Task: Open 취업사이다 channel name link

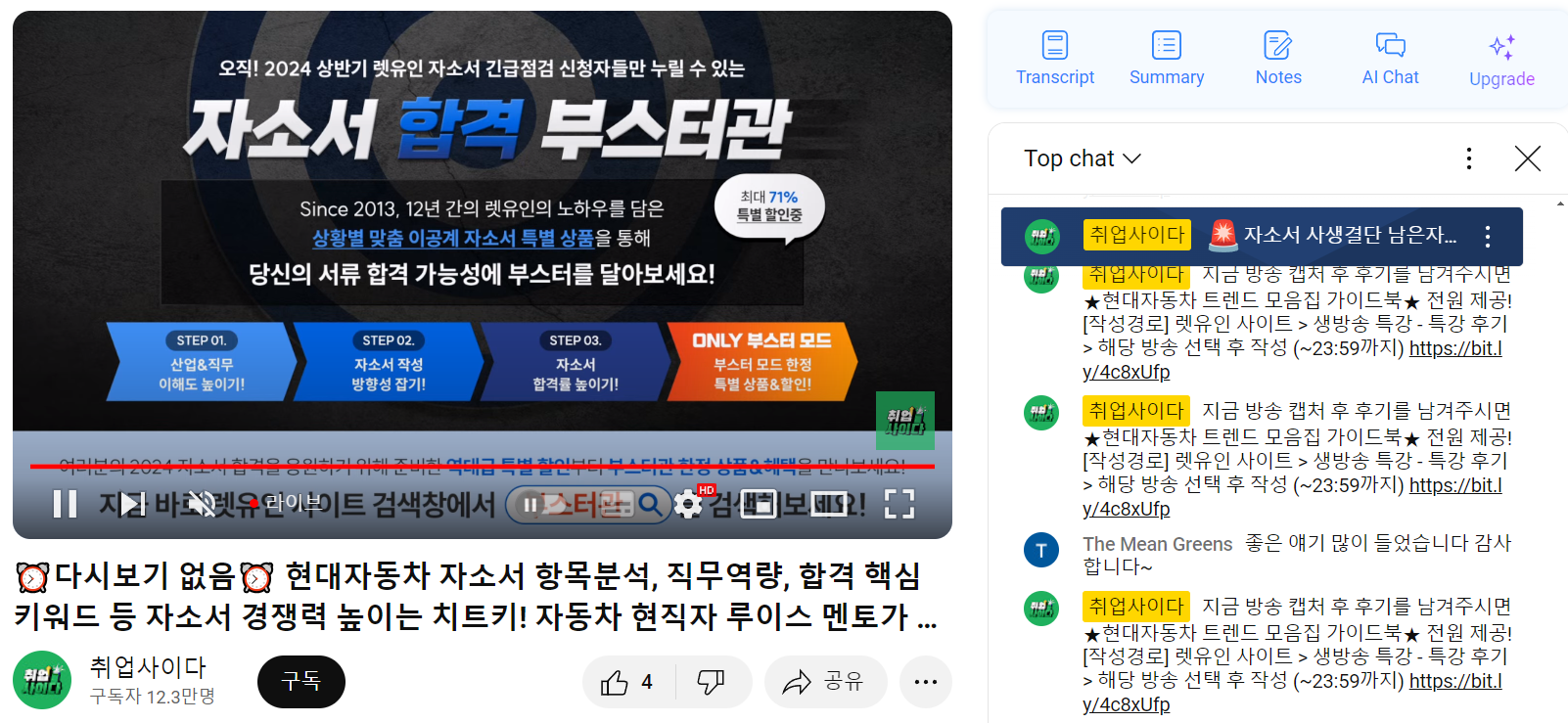Action: coord(148,668)
